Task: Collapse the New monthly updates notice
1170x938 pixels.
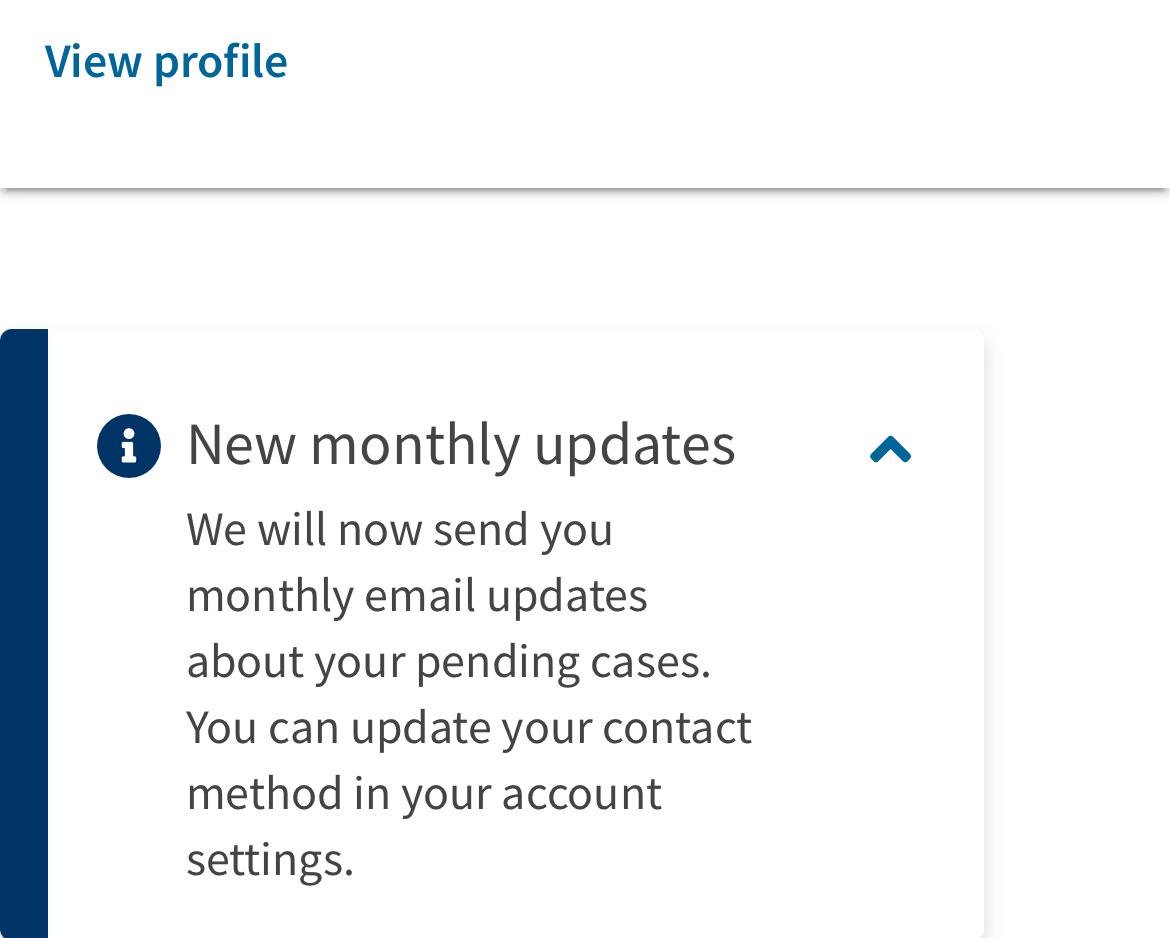Action: [x=890, y=449]
